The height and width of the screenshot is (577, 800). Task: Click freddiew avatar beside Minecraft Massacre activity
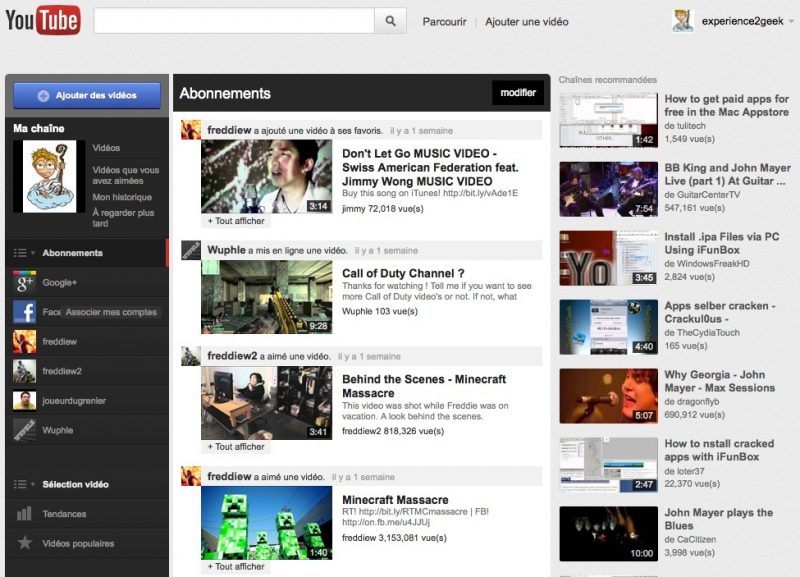(x=191, y=476)
